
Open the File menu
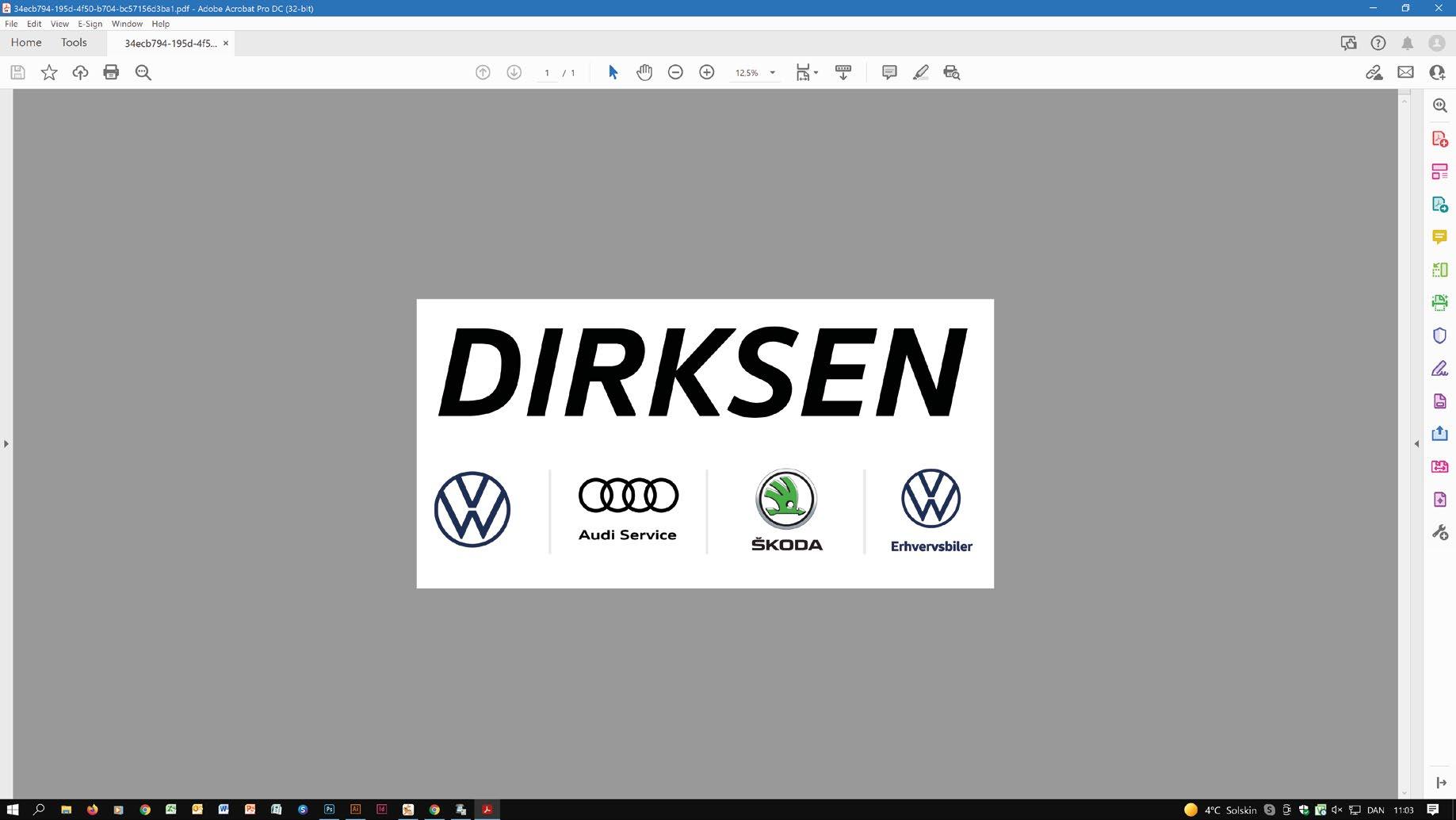click(11, 24)
